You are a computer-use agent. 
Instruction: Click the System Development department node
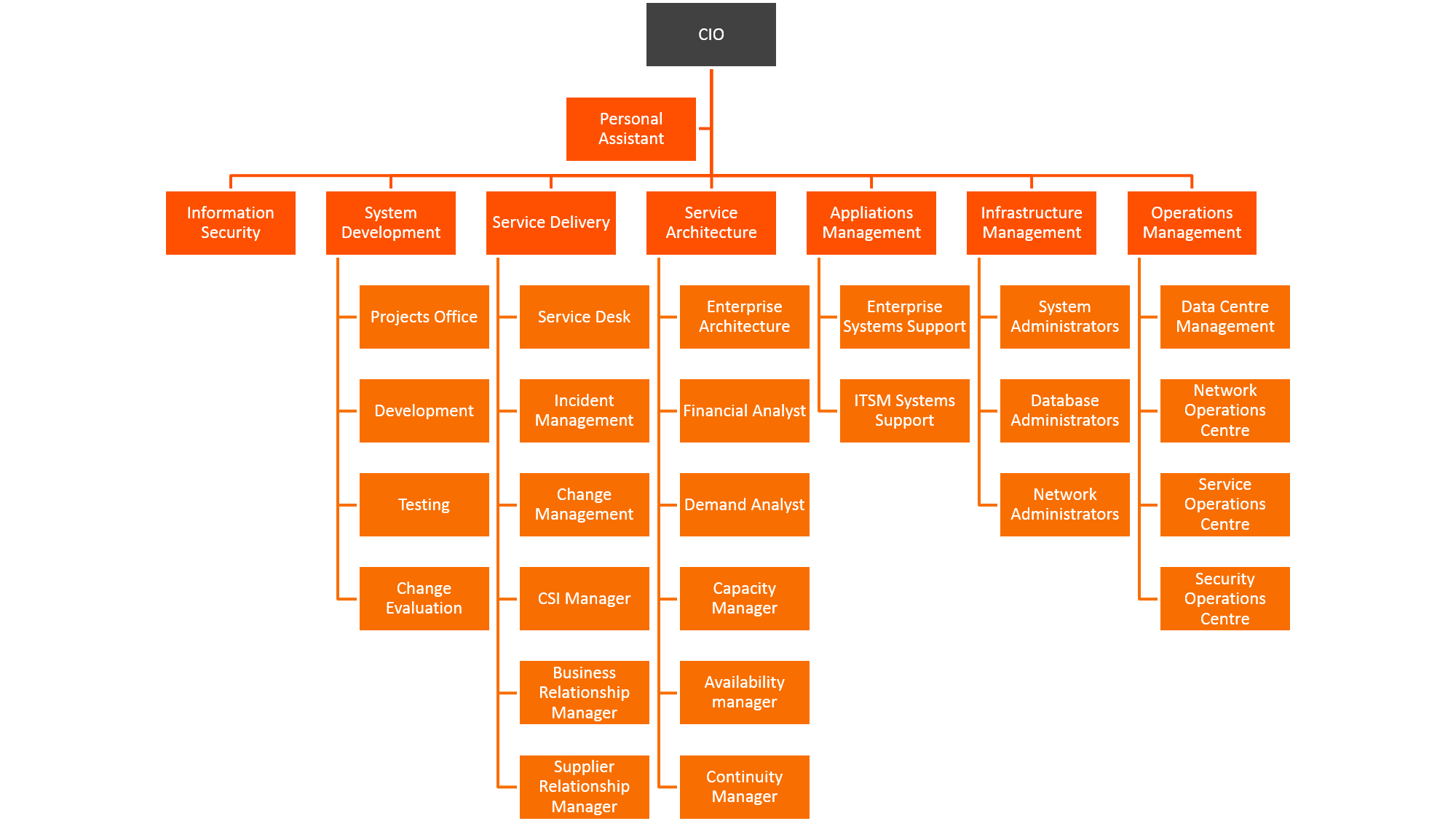389,222
